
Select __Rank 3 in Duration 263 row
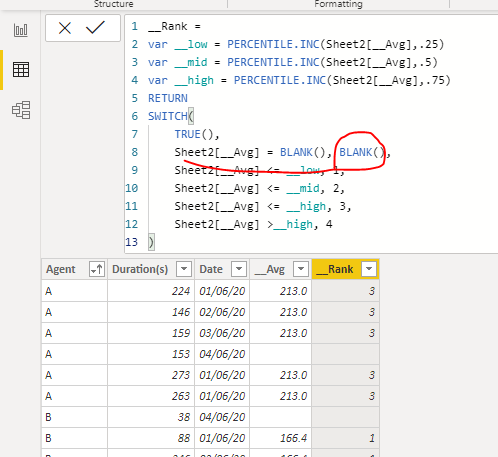345,396
